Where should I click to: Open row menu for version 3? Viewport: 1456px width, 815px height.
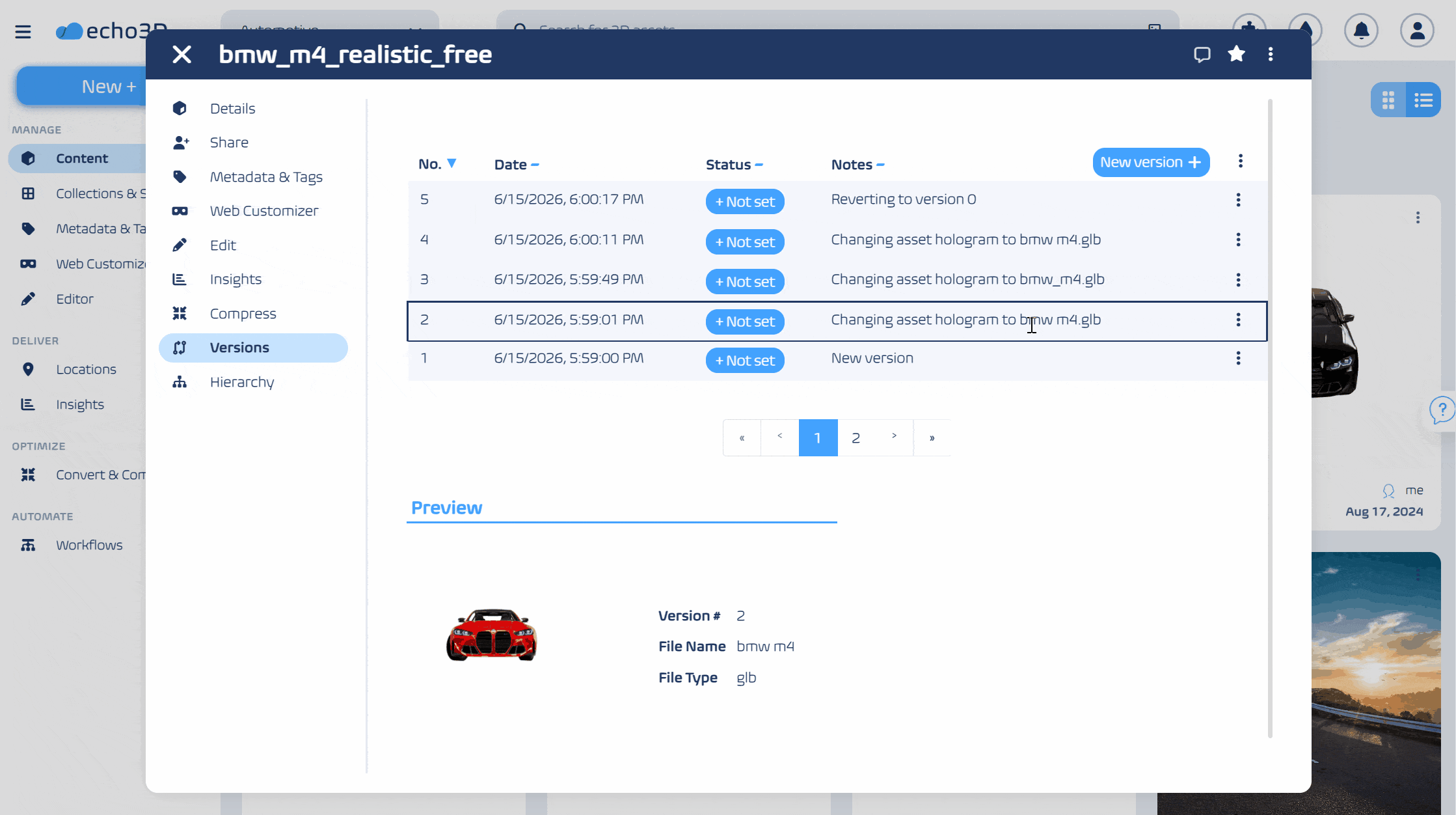click(x=1238, y=280)
